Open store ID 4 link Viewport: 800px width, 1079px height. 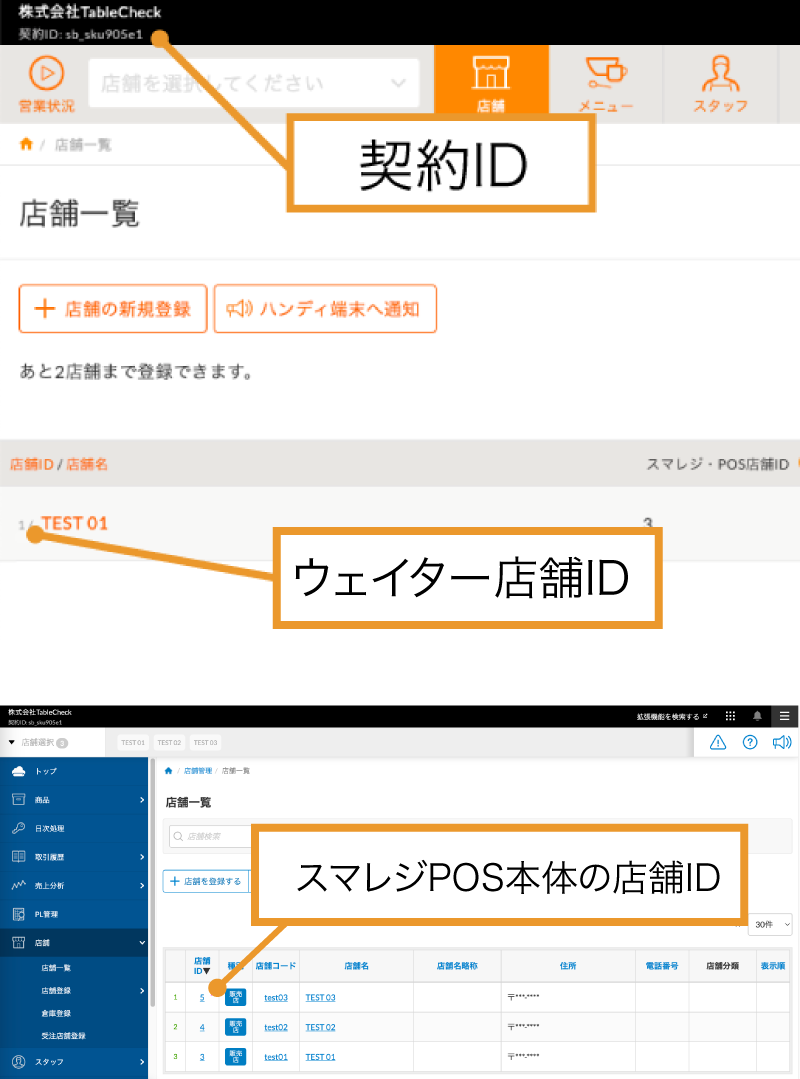click(x=202, y=1027)
